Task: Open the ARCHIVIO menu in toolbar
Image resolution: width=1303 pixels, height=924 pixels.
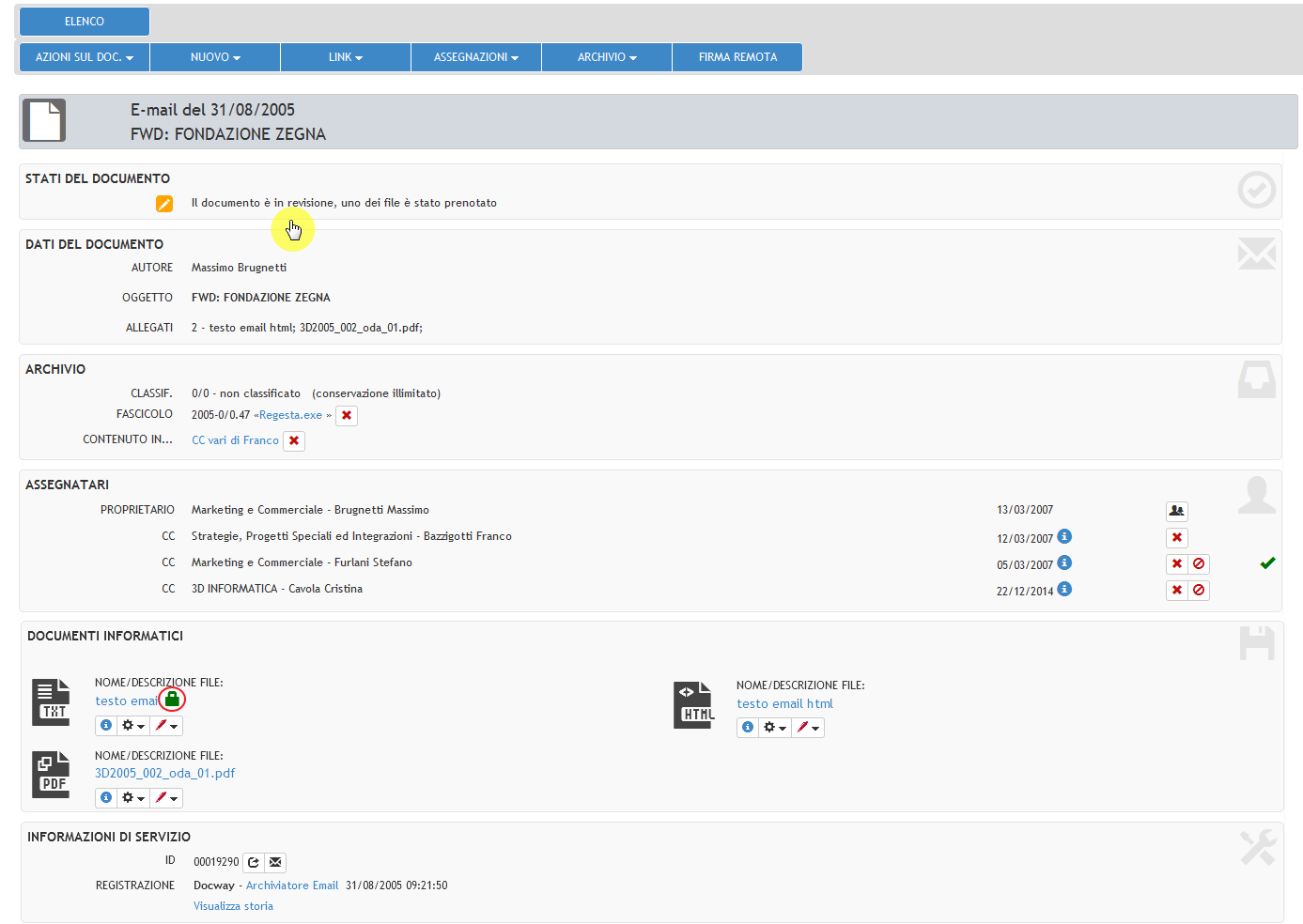Action: 606,57
